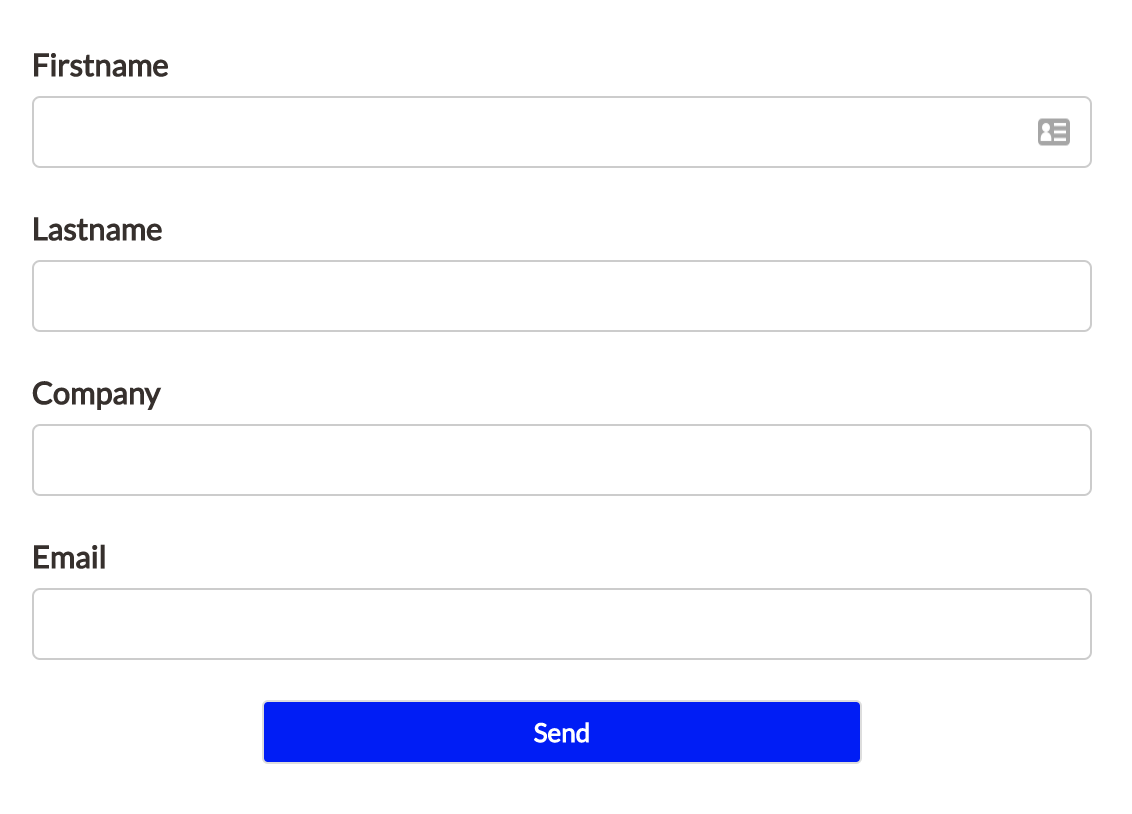Select the gray ID card icon
Image resolution: width=1132 pixels, height=814 pixels.
coord(1053,132)
